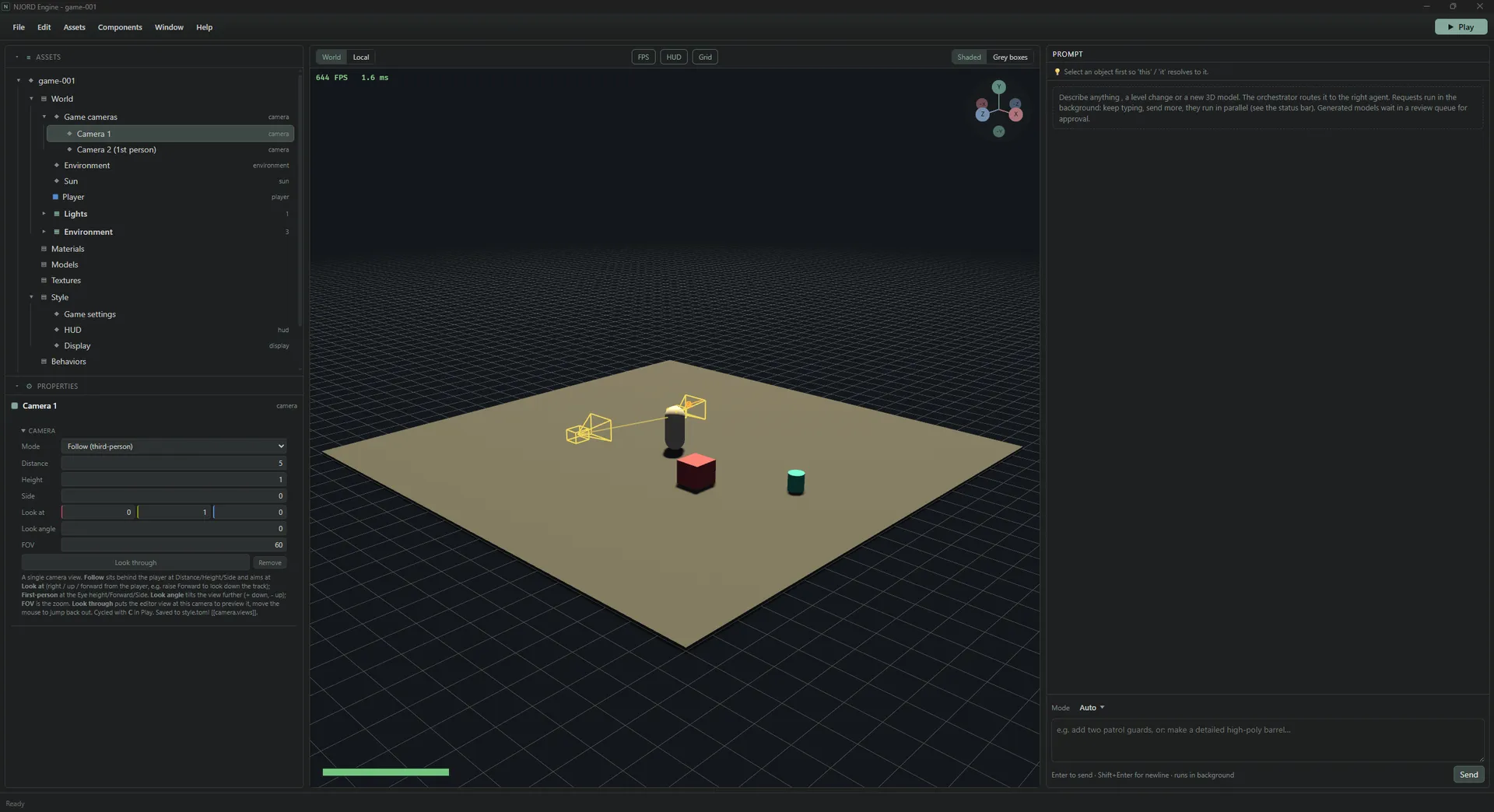
Task: Switch viewport rendering to Grey boxes
Action: [x=1010, y=57]
